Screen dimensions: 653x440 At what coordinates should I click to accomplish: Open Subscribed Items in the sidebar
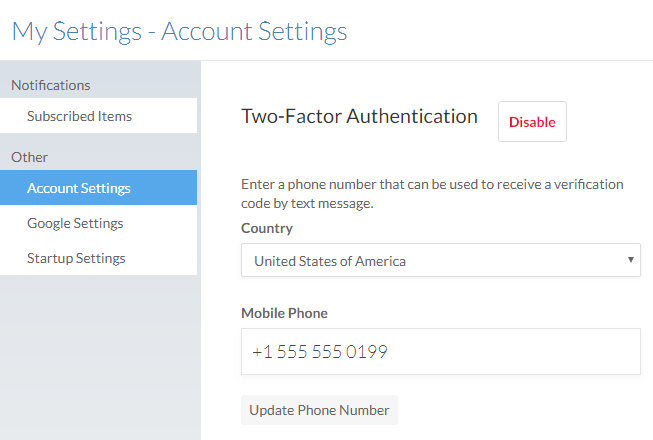98,116
